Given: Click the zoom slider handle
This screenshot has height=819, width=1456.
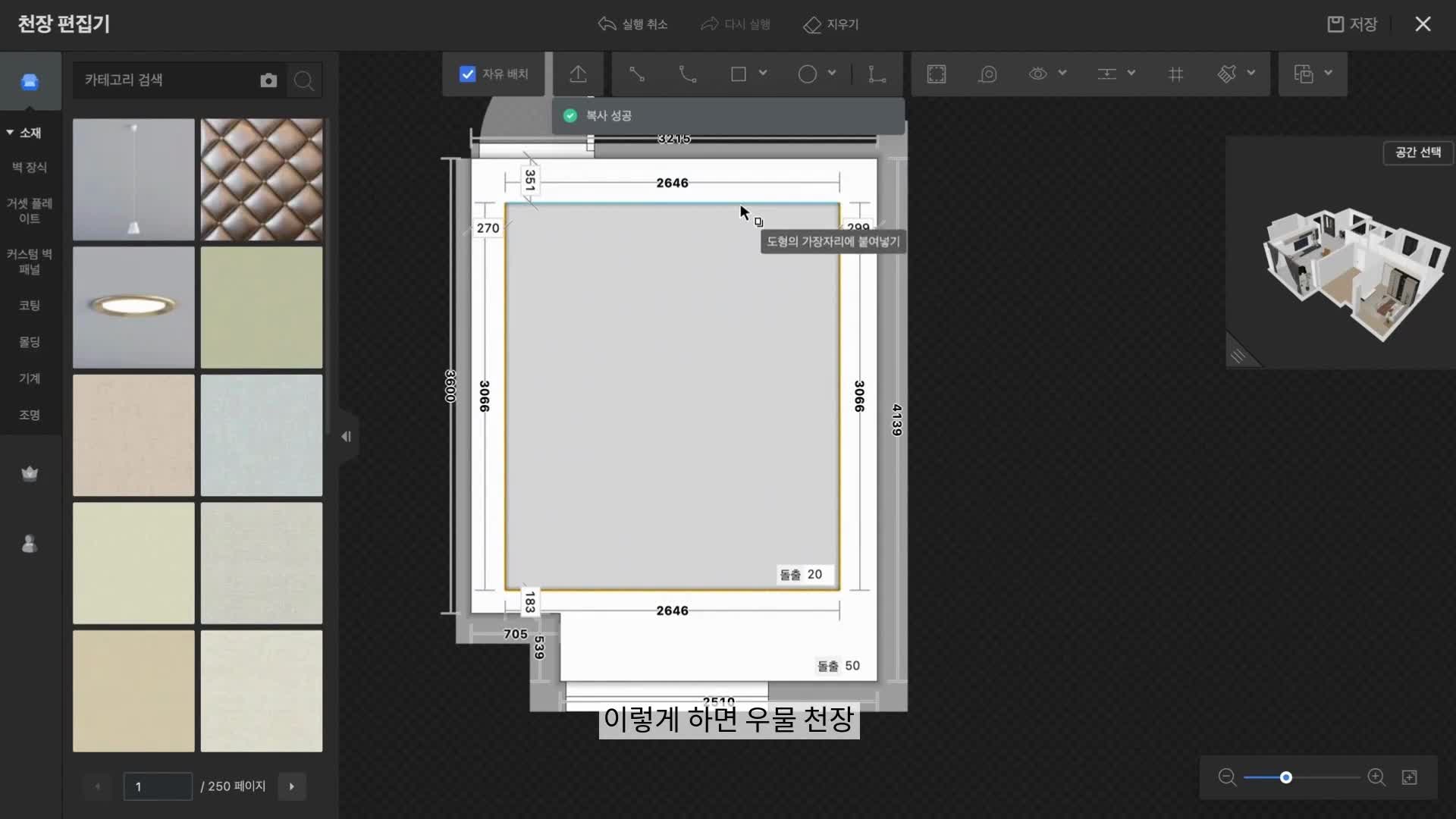Looking at the screenshot, I should coord(1286,777).
